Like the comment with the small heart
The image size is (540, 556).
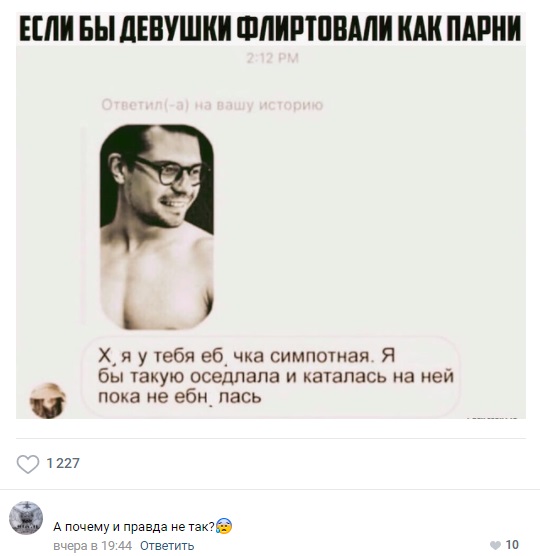pyautogui.click(x=495, y=545)
